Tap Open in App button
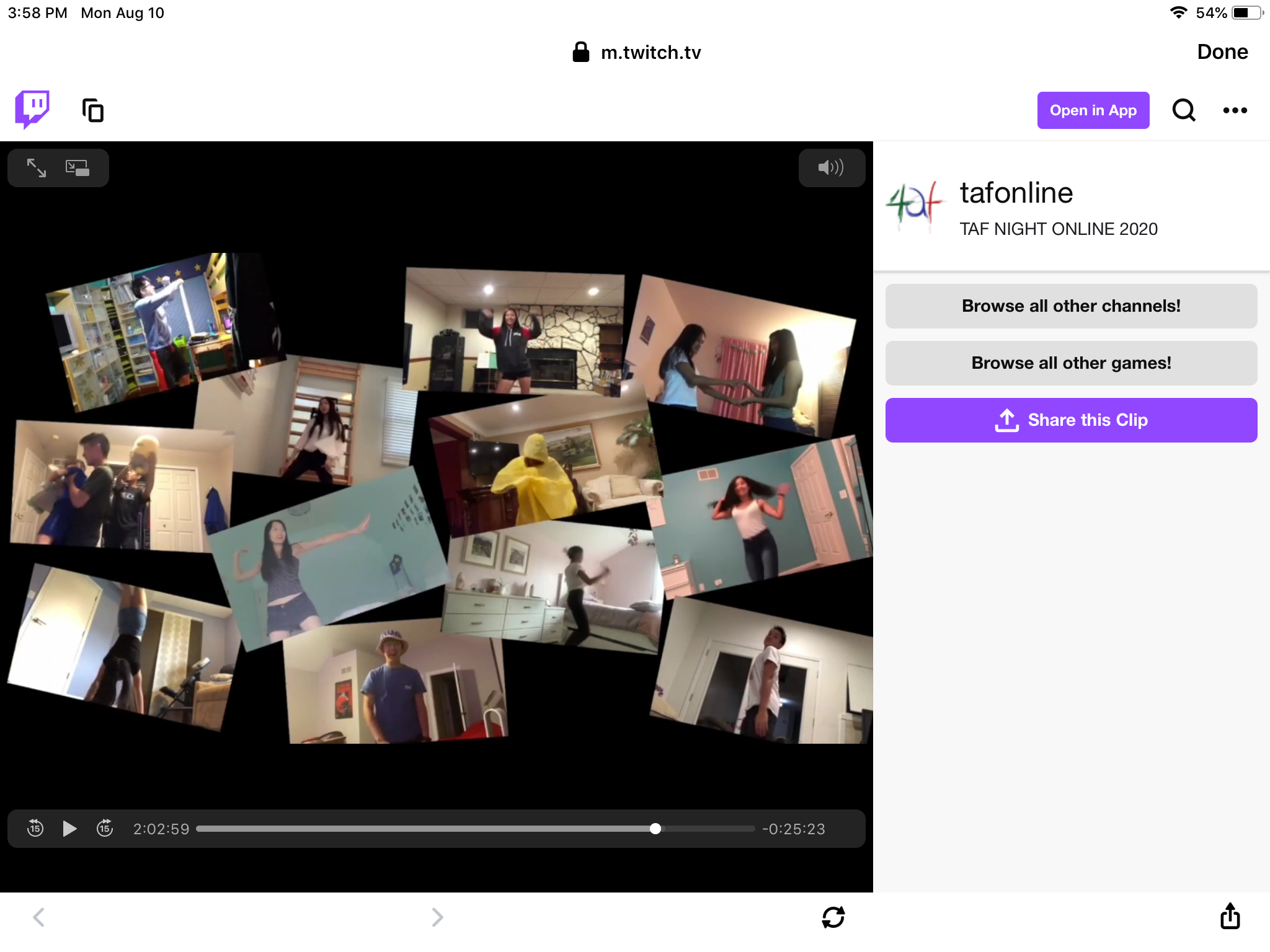This screenshot has height=952, width=1270. coord(1093,110)
